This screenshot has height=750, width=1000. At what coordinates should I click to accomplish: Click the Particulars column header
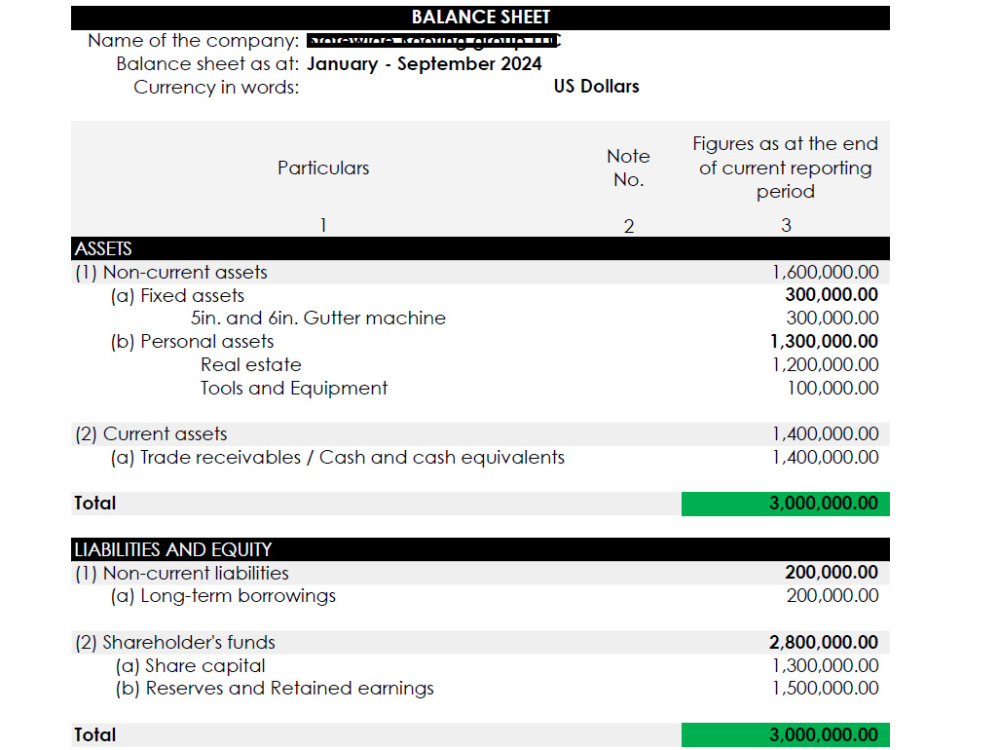click(323, 168)
